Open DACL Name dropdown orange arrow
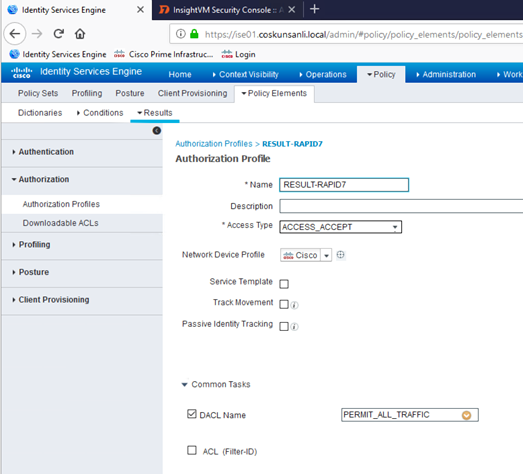Image resolution: width=523 pixels, height=474 pixels. pos(466,415)
